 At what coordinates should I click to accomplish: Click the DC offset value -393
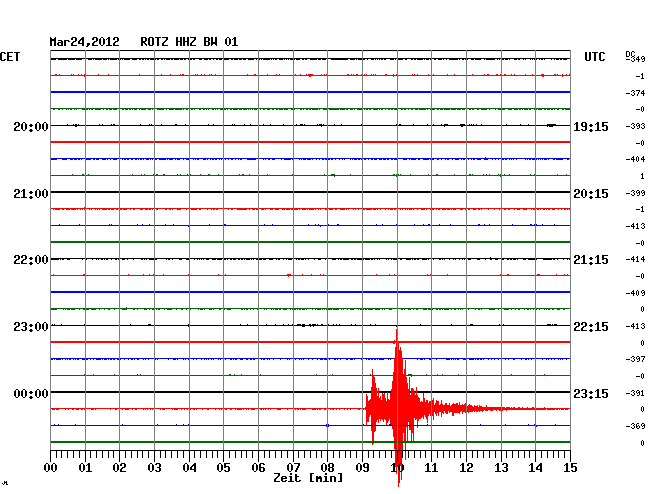(x=635, y=126)
